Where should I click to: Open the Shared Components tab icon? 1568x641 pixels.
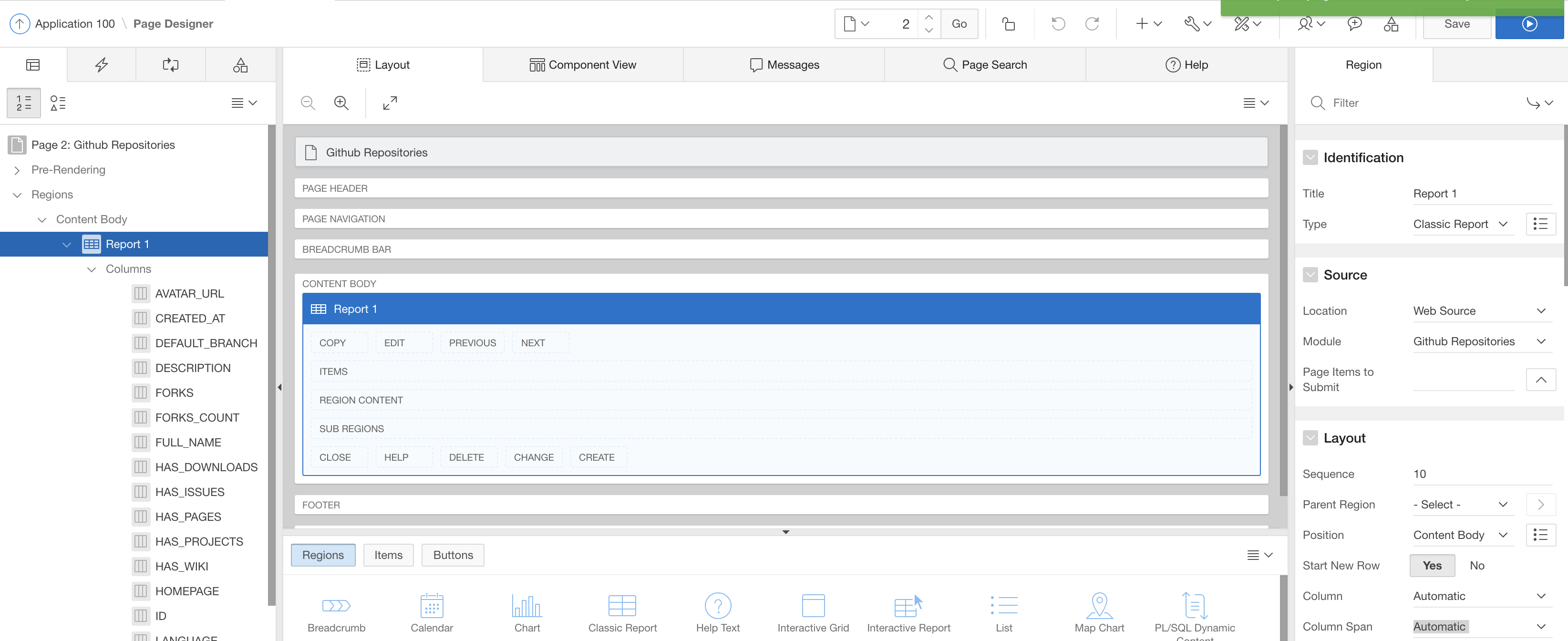[x=240, y=64]
